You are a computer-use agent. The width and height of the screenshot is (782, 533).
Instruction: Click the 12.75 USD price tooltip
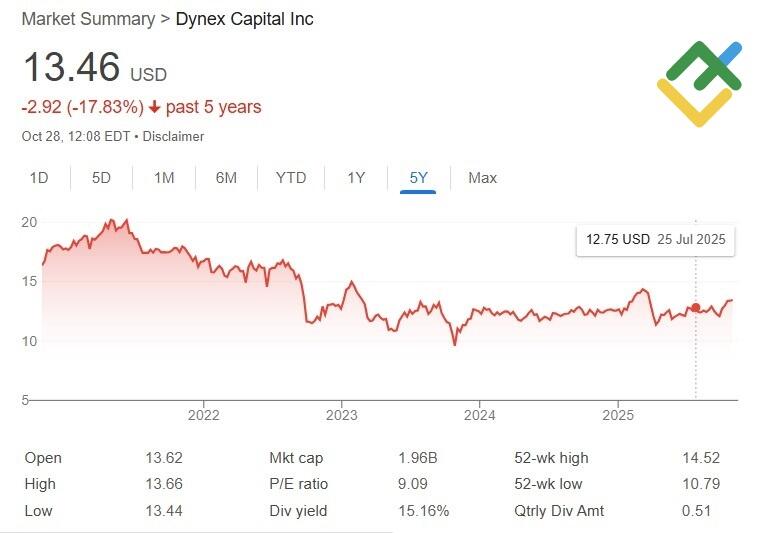click(x=655, y=240)
